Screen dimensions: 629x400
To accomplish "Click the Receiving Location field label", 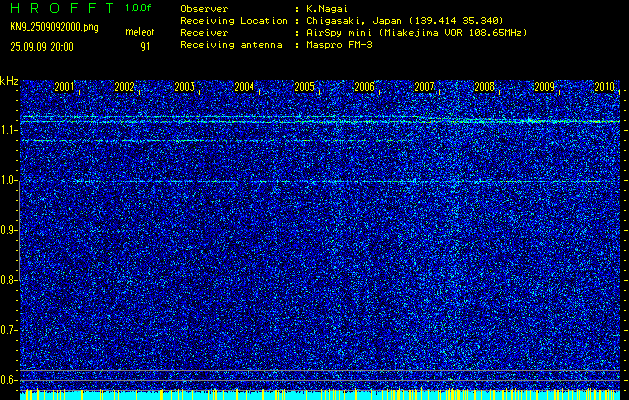I will click(234, 21).
